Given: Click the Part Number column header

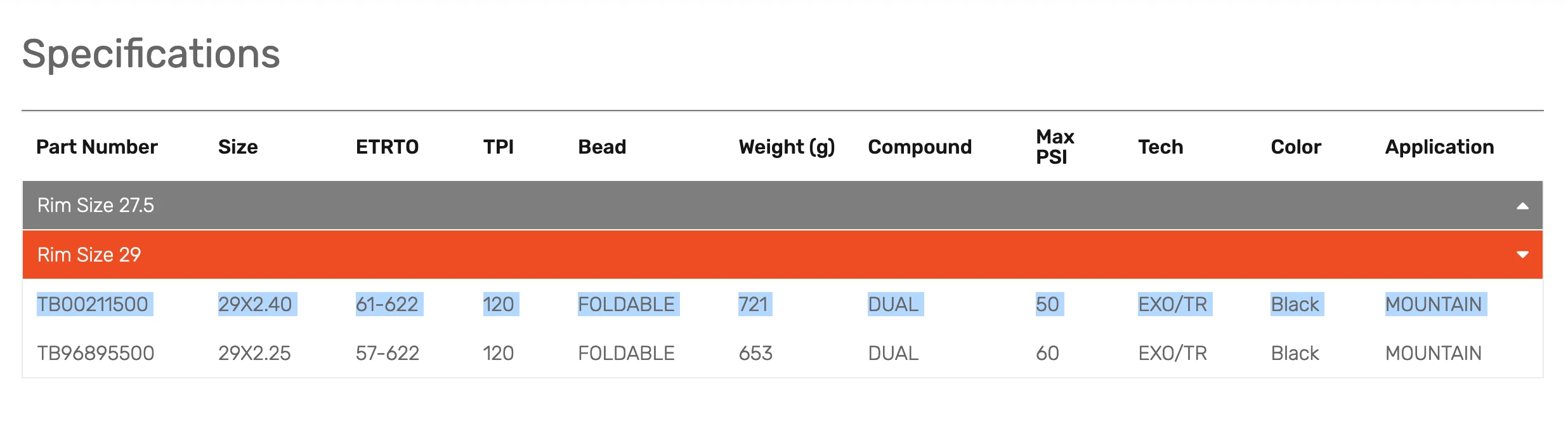Looking at the screenshot, I should (x=96, y=147).
